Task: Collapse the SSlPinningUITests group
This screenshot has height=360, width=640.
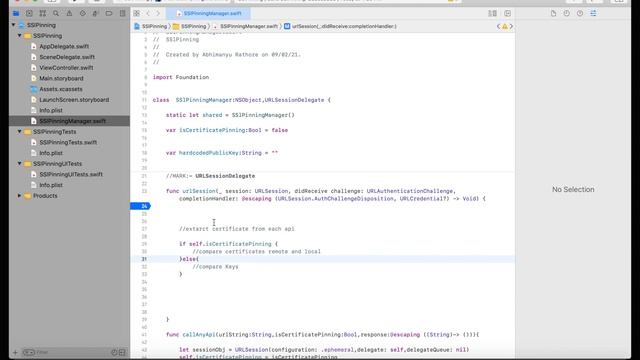Action: pyautogui.click(x=20, y=163)
